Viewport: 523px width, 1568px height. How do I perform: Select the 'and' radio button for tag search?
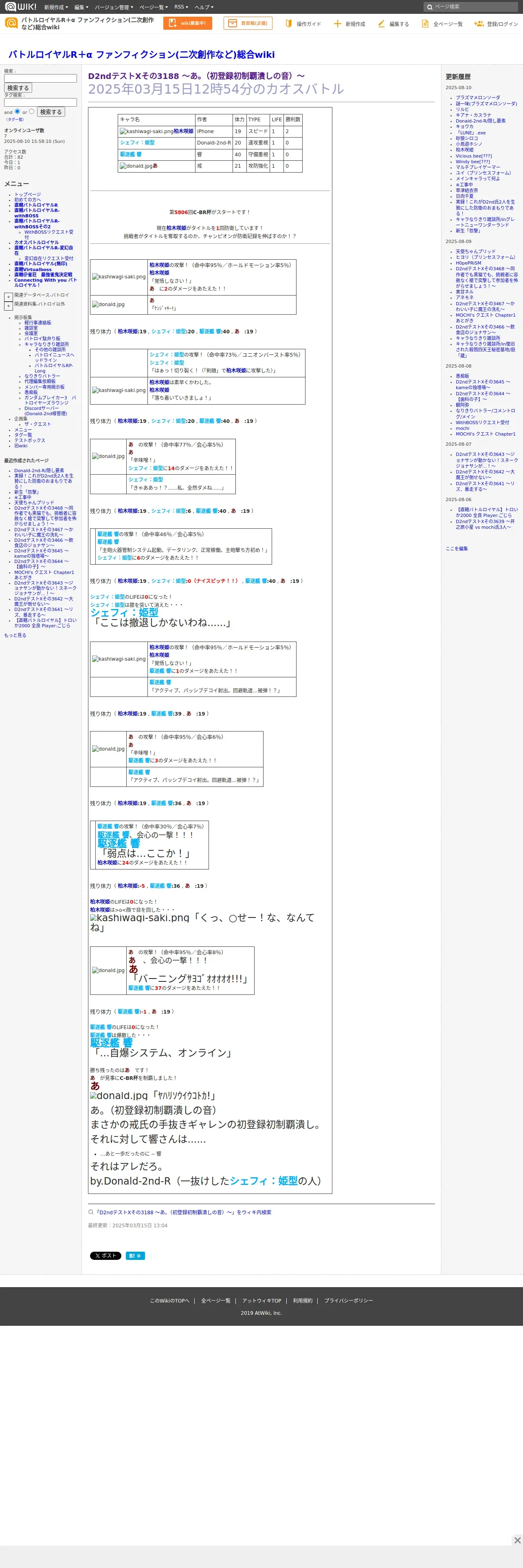17,112
